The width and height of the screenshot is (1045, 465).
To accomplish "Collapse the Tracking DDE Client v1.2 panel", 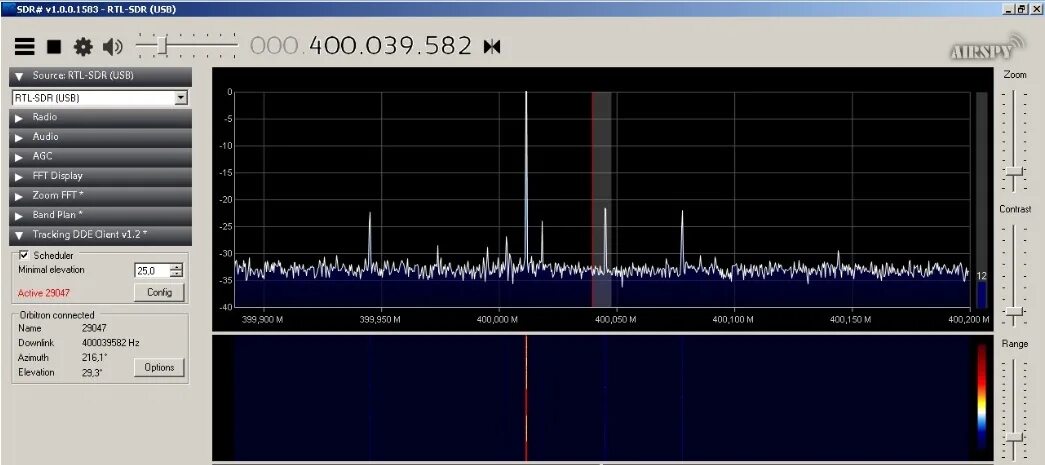I will pos(101,234).
